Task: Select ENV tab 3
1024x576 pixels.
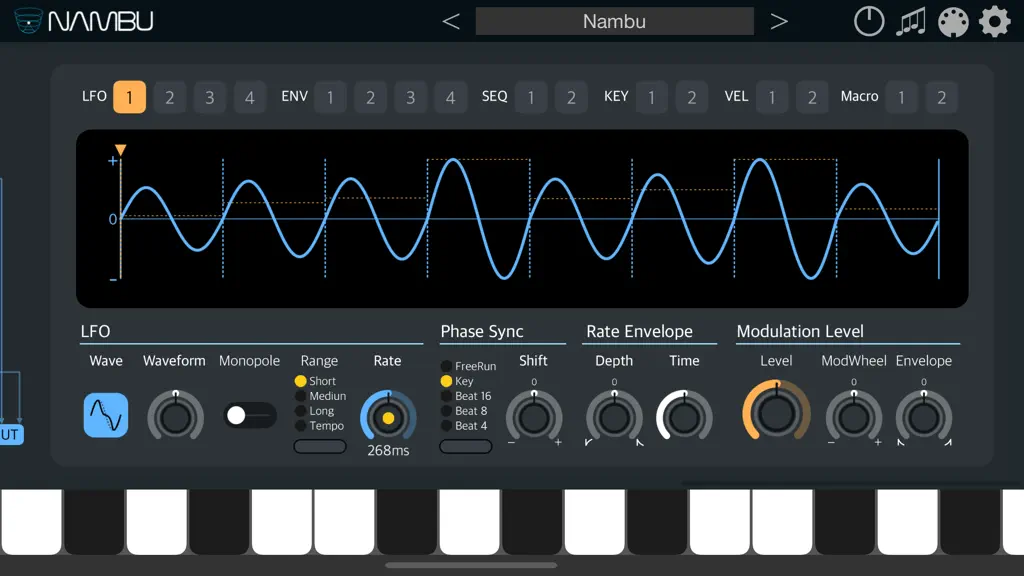Action: pyautogui.click(x=410, y=97)
